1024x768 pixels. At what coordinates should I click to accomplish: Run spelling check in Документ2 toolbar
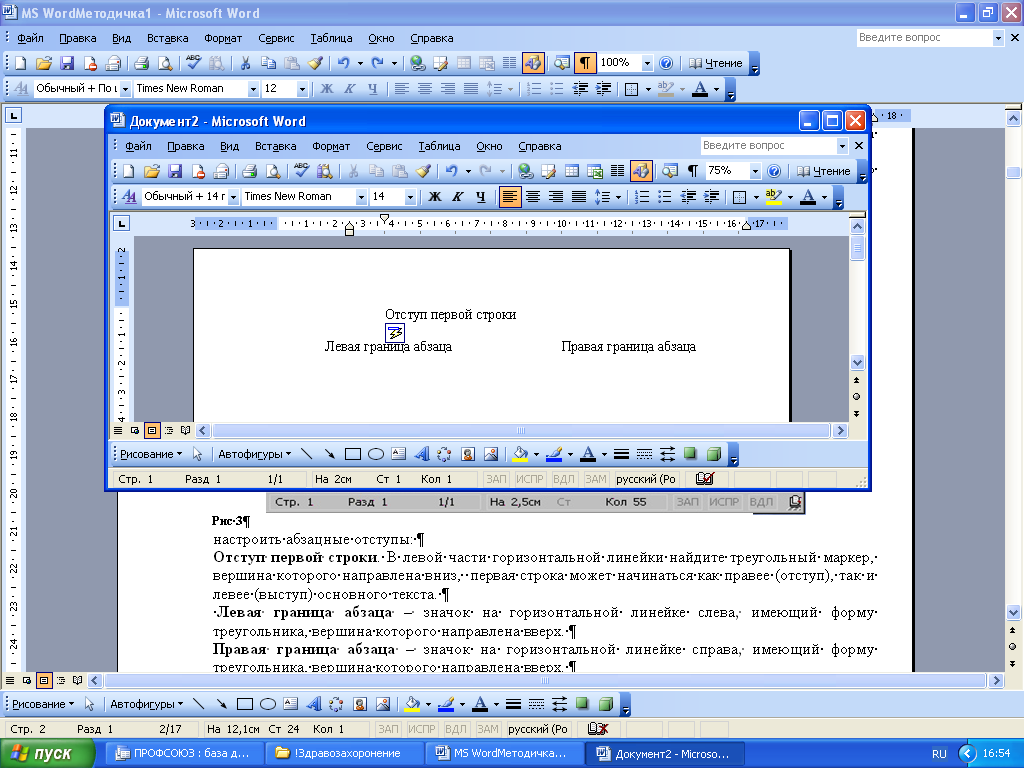click(x=301, y=171)
